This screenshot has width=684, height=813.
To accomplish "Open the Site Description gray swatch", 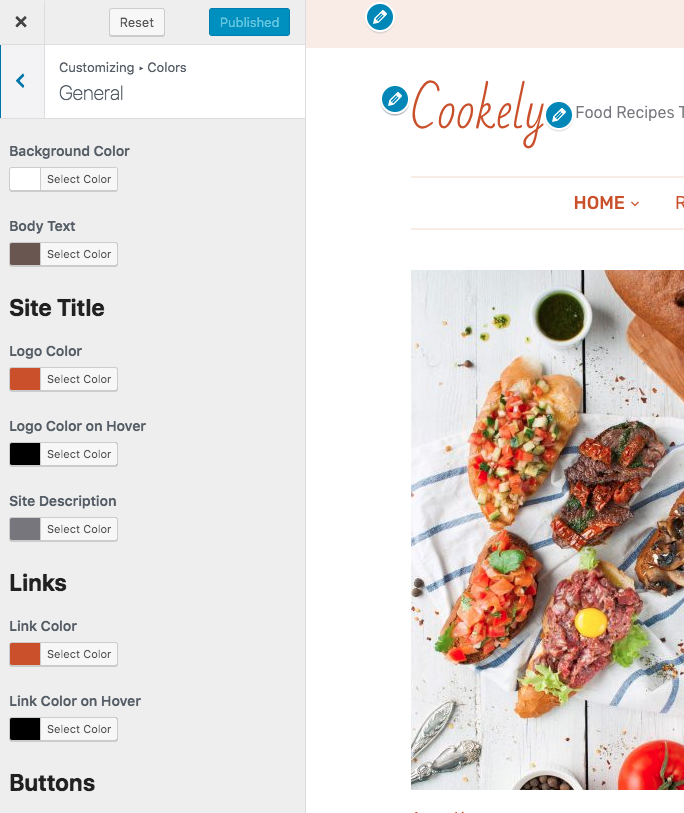I will (x=25, y=529).
